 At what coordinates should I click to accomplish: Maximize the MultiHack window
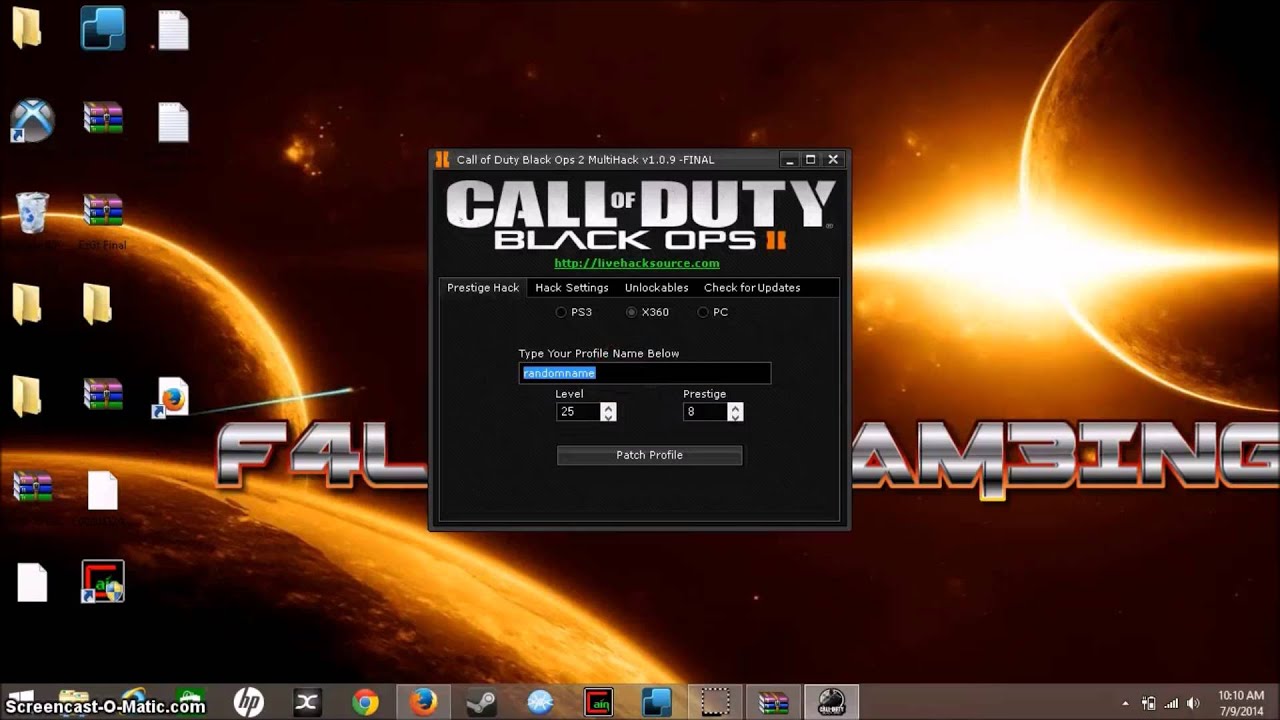click(811, 159)
